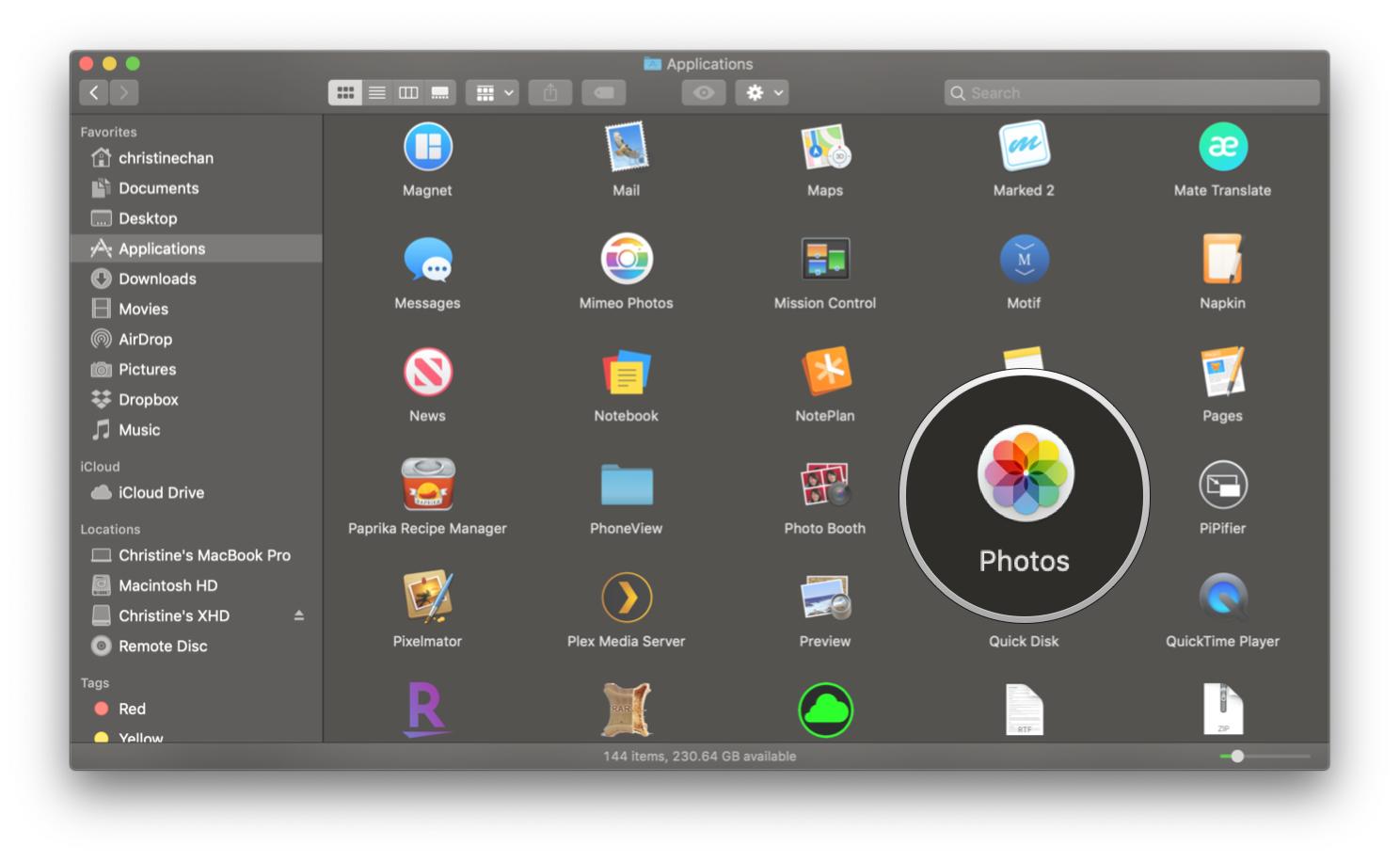
Task: Adjust the icon size slider
Action: 1238,756
